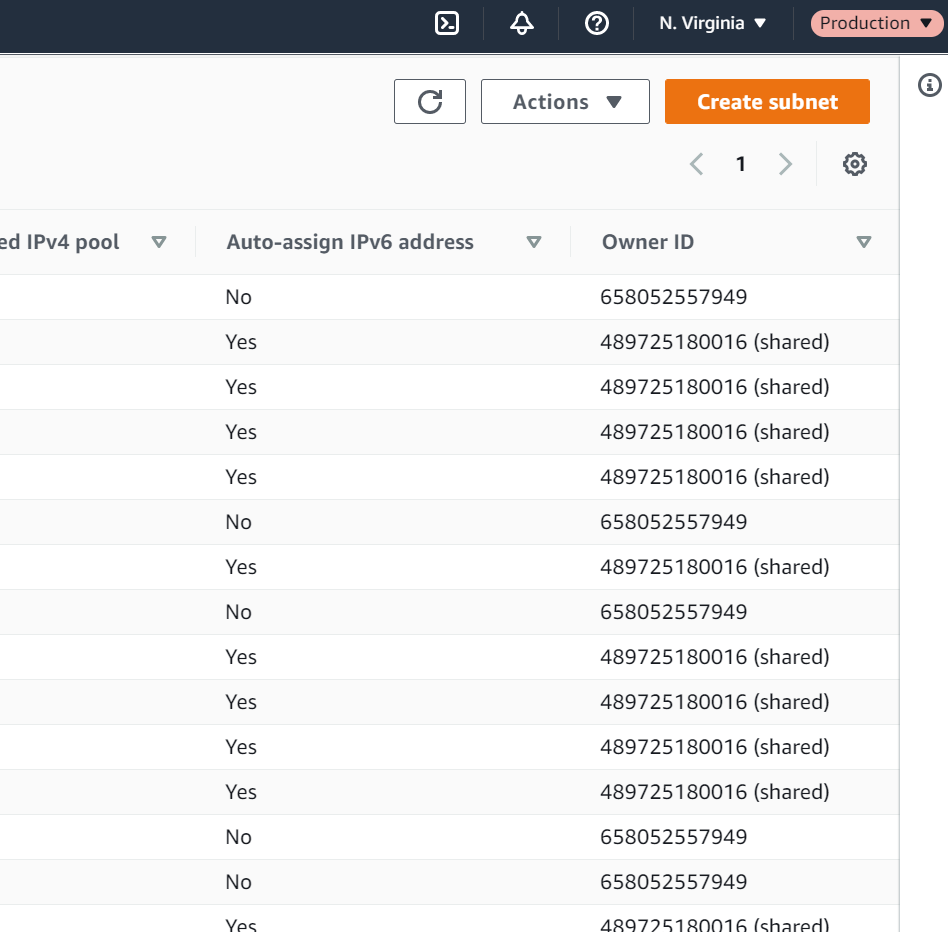
Task: Click the Create subnet button
Action: (x=767, y=102)
